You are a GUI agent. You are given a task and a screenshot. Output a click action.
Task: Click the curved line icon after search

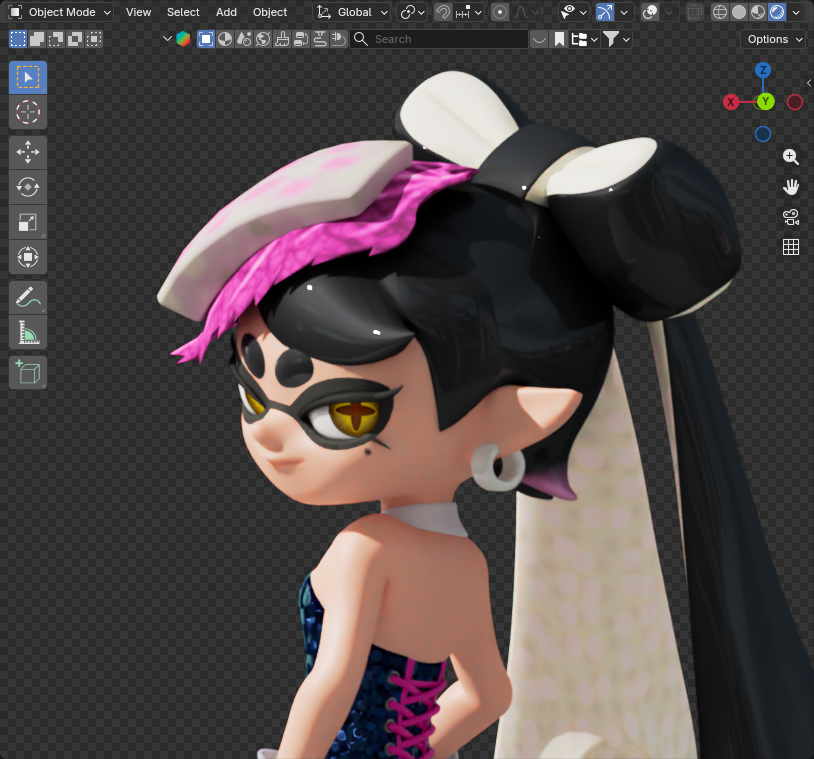[x=539, y=39]
